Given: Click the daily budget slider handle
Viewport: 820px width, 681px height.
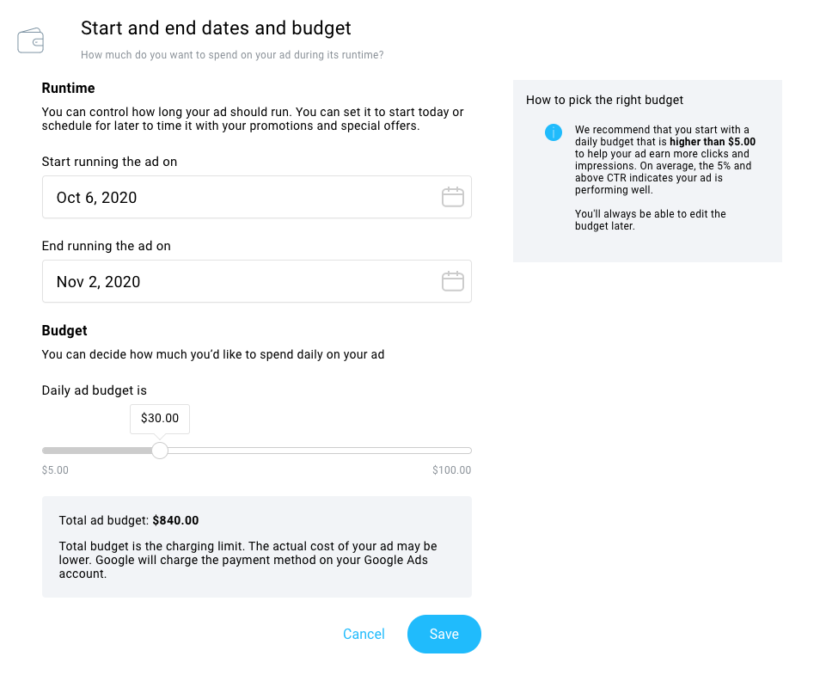Looking at the screenshot, I should point(160,450).
